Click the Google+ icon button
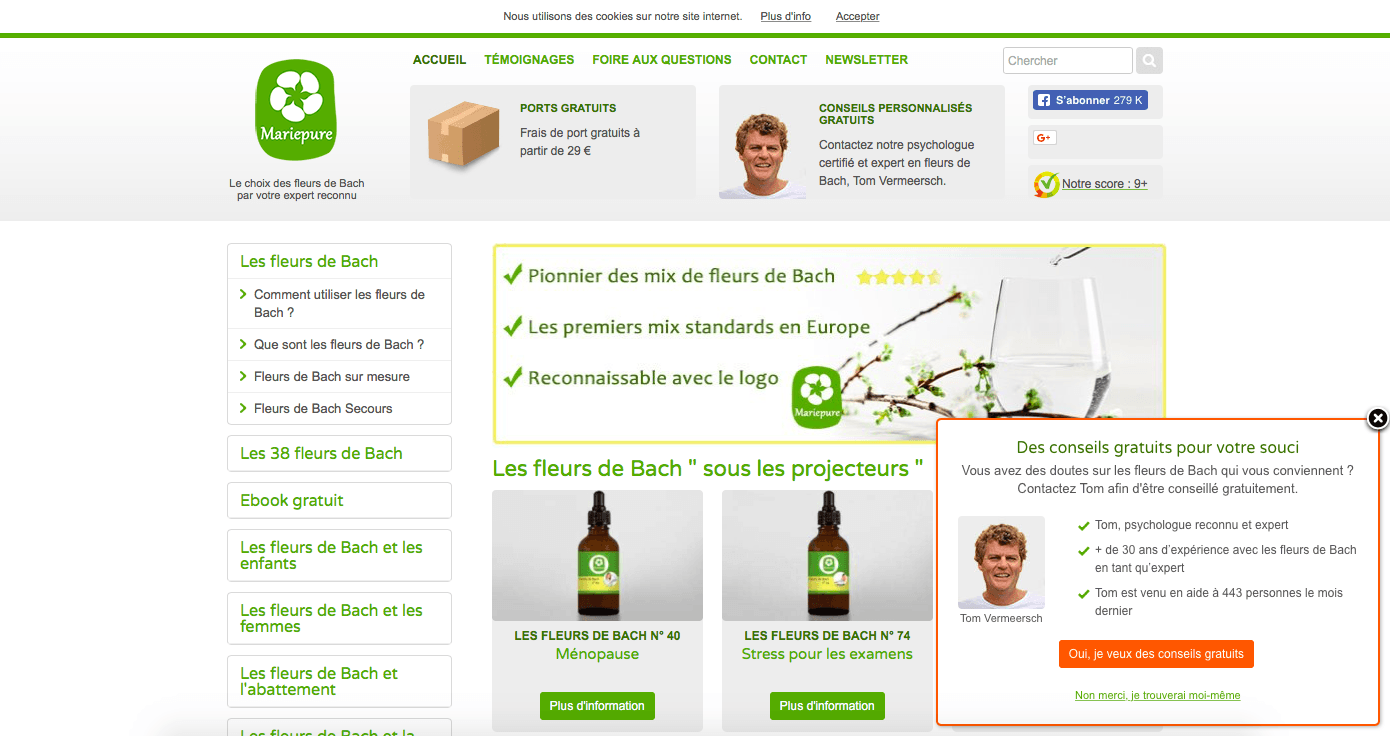1390x736 pixels. click(1045, 138)
